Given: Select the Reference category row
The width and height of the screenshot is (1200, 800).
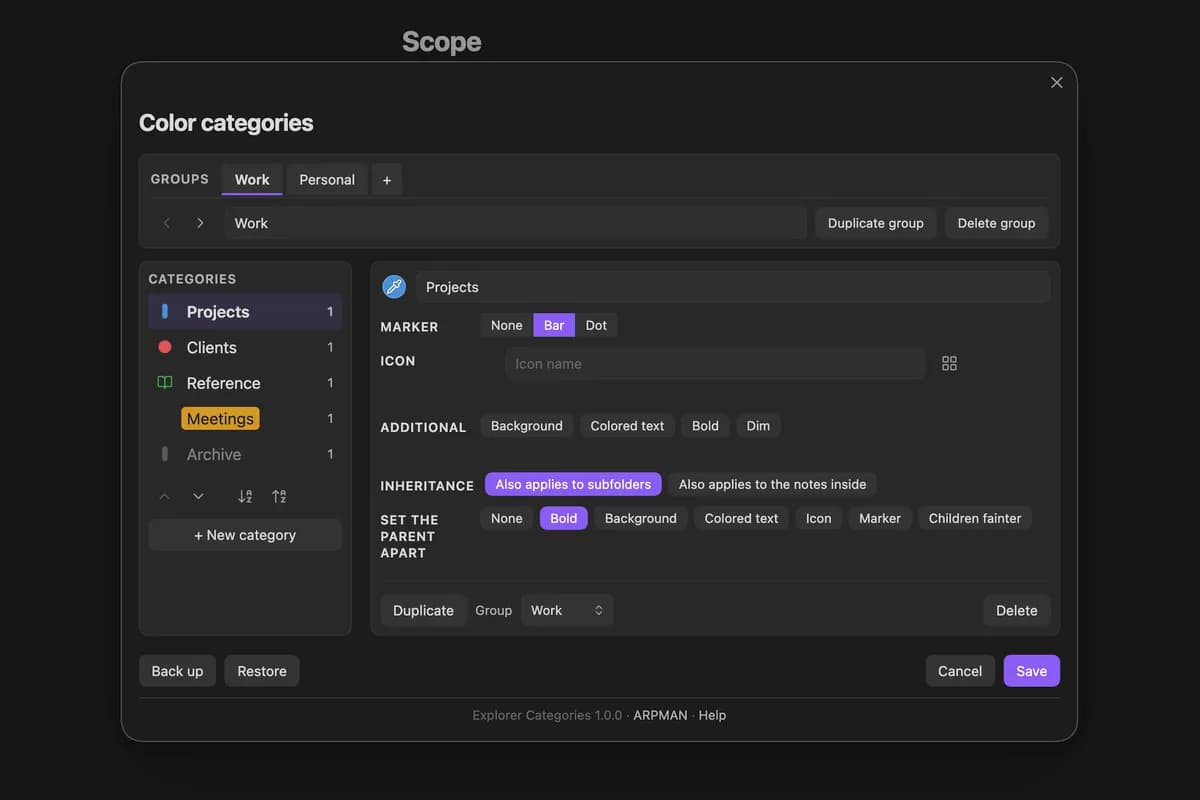Looking at the screenshot, I should [x=245, y=383].
